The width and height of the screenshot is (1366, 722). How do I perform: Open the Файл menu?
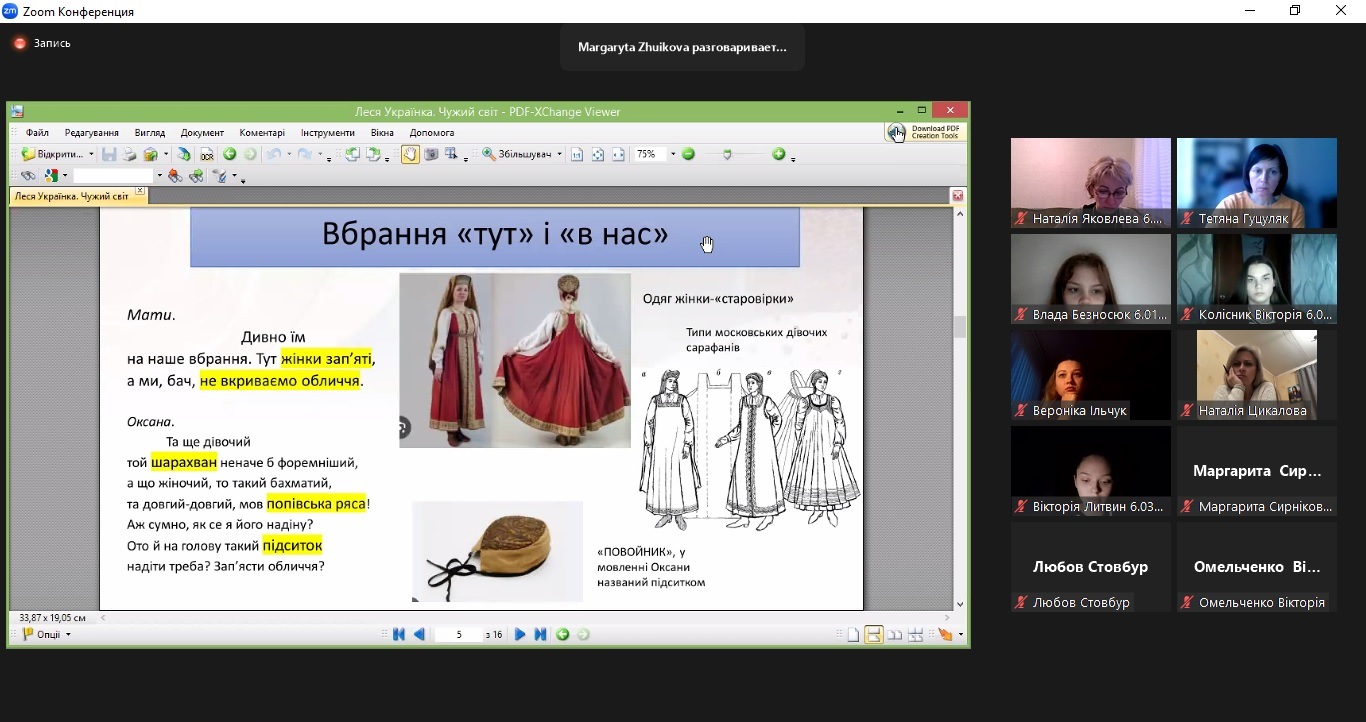(37, 132)
